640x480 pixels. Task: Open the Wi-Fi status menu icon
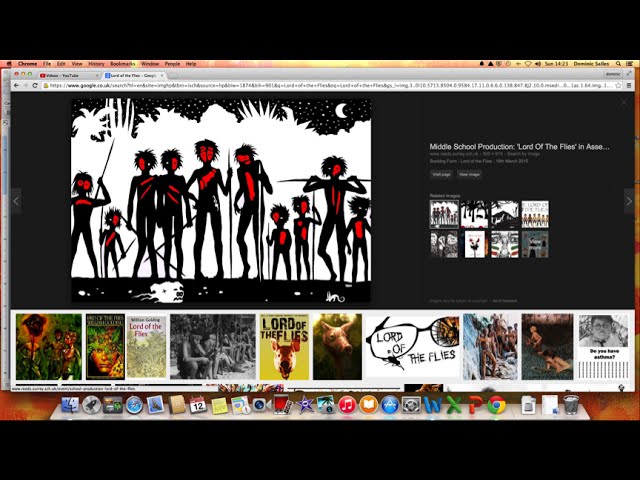[x=528, y=64]
